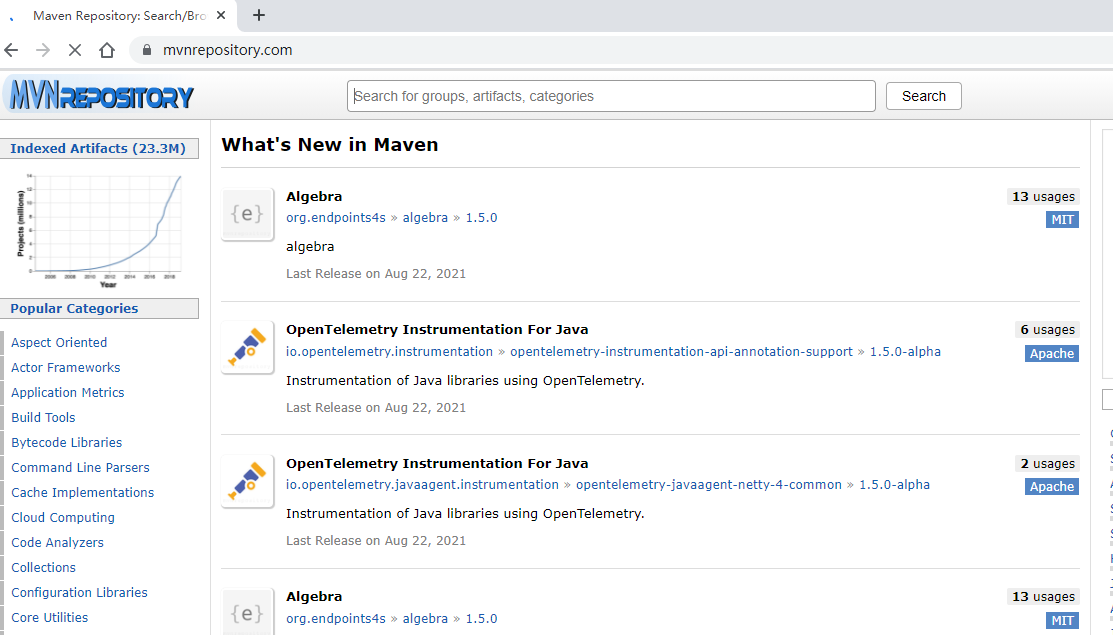Screen dimensions: 1113x635
Task: Click the first OpenTelemetry telescope icon
Action: (247, 347)
